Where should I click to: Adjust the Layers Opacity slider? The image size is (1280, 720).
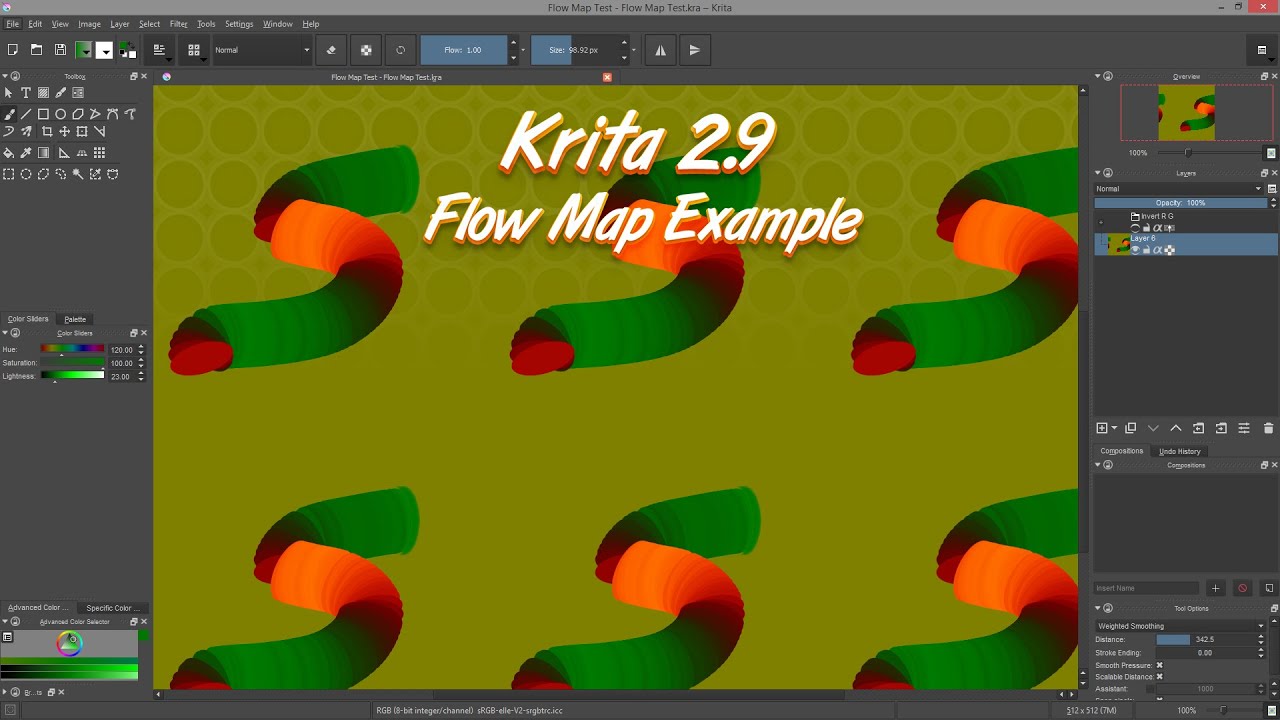click(1181, 203)
